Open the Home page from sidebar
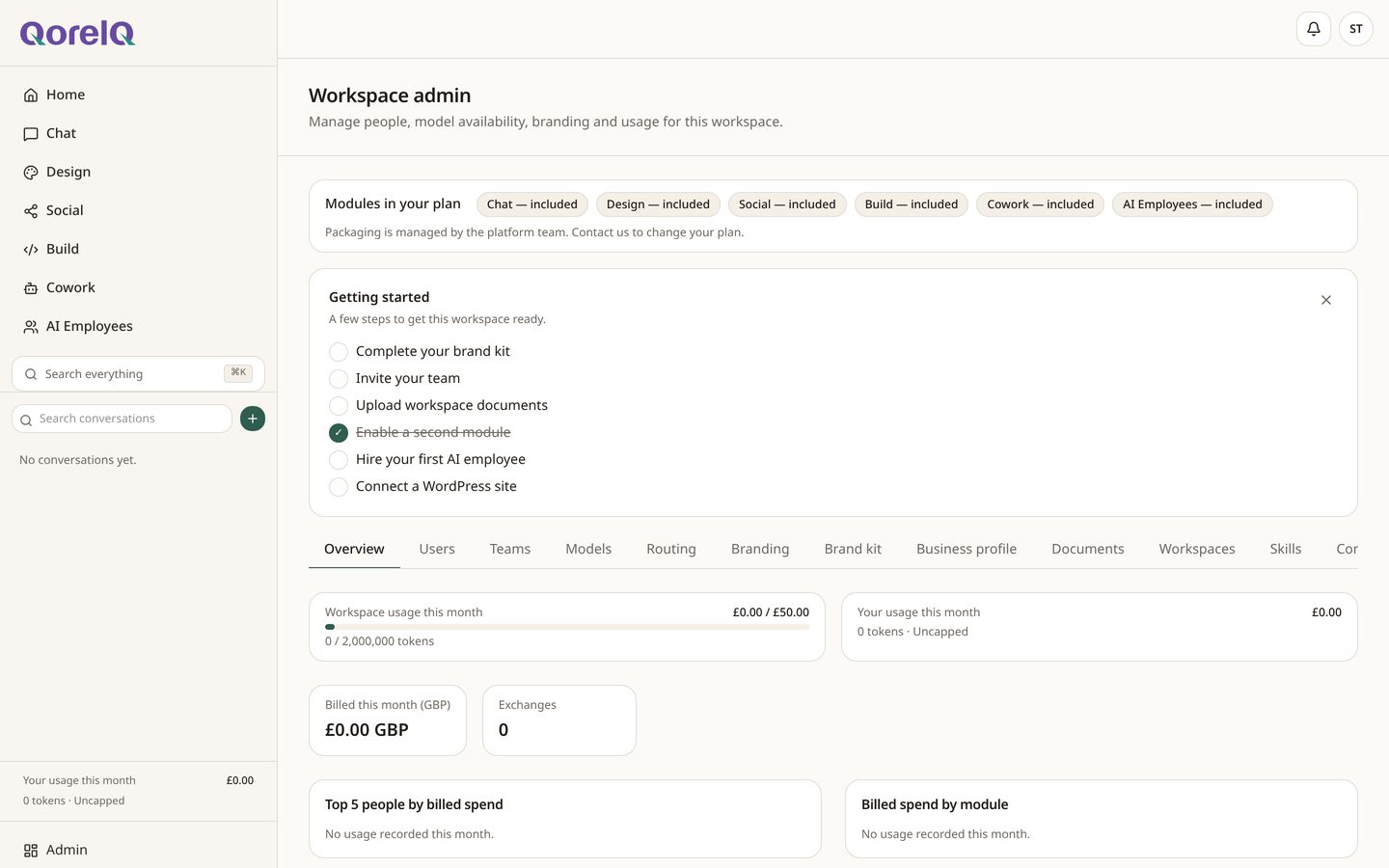This screenshot has width=1389, height=868. [138, 95]
